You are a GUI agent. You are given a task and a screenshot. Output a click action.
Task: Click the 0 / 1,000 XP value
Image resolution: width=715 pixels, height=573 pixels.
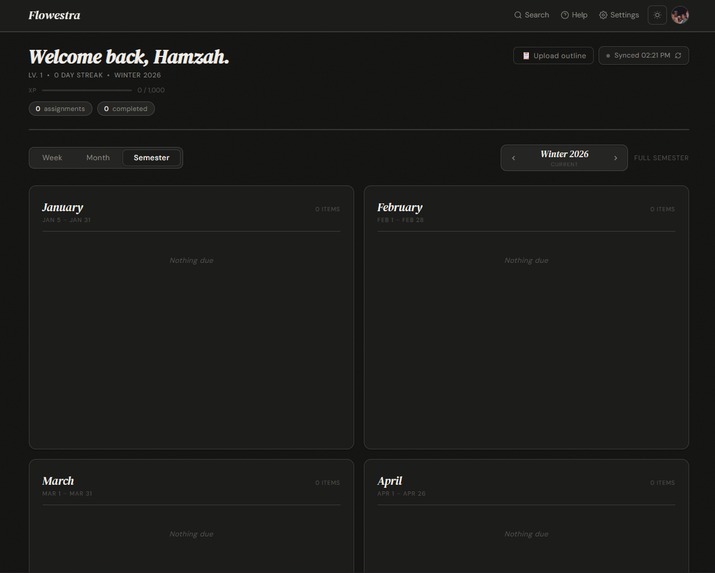coord(151,90)
